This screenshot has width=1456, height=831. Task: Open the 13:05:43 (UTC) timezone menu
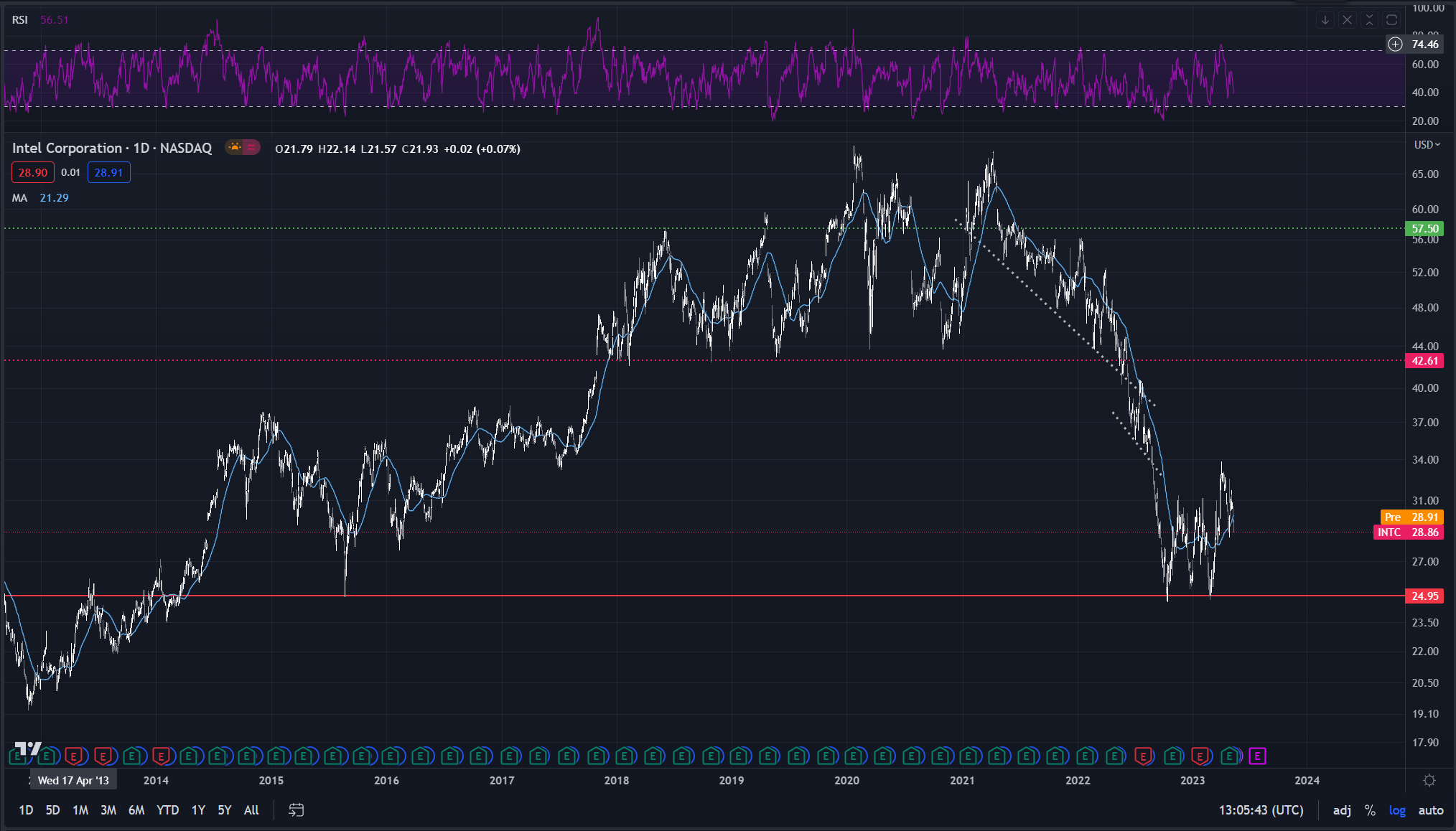[x=1261, y=810]
